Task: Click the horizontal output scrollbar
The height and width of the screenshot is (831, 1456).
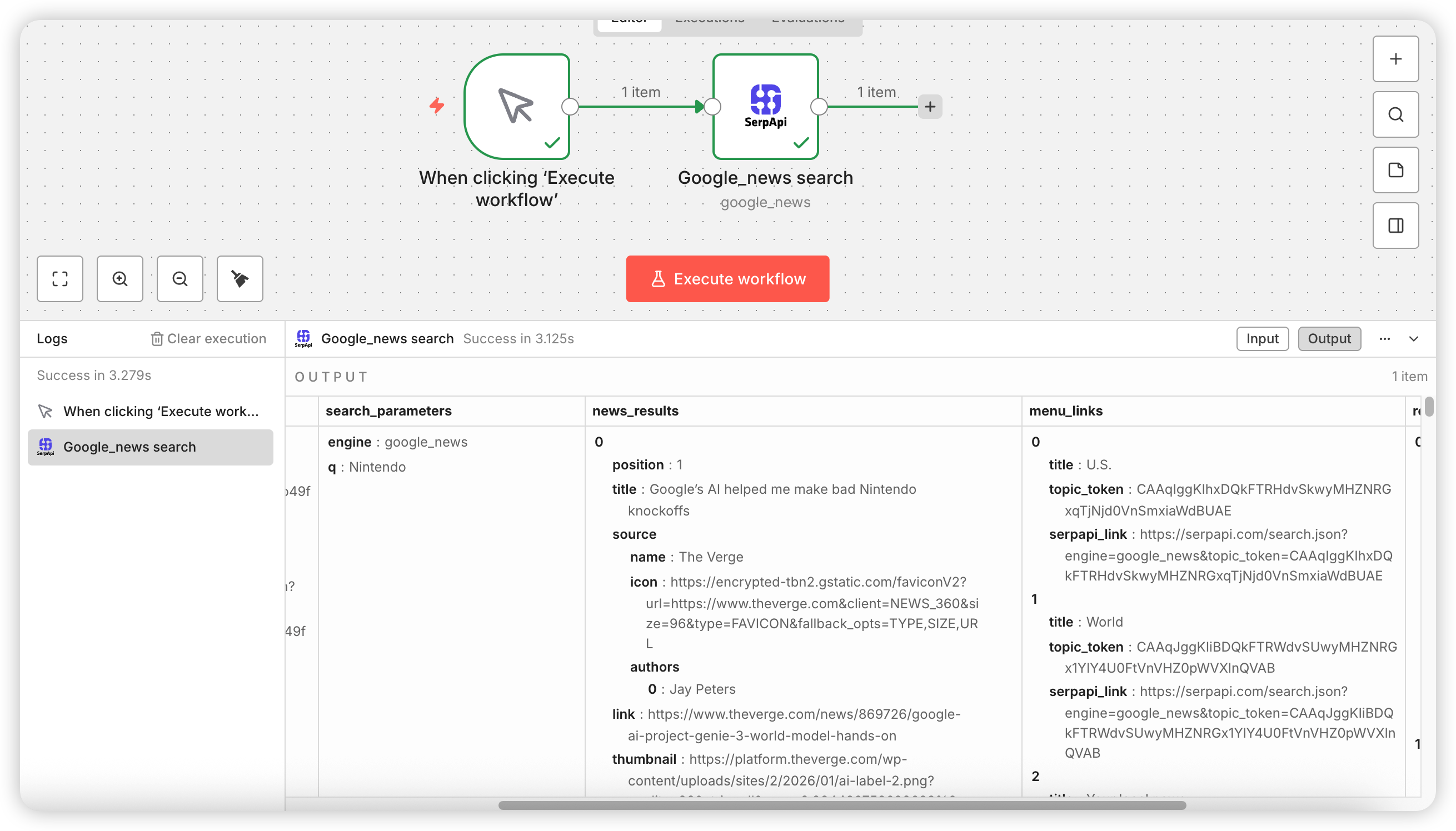Action: pos(841,805)
